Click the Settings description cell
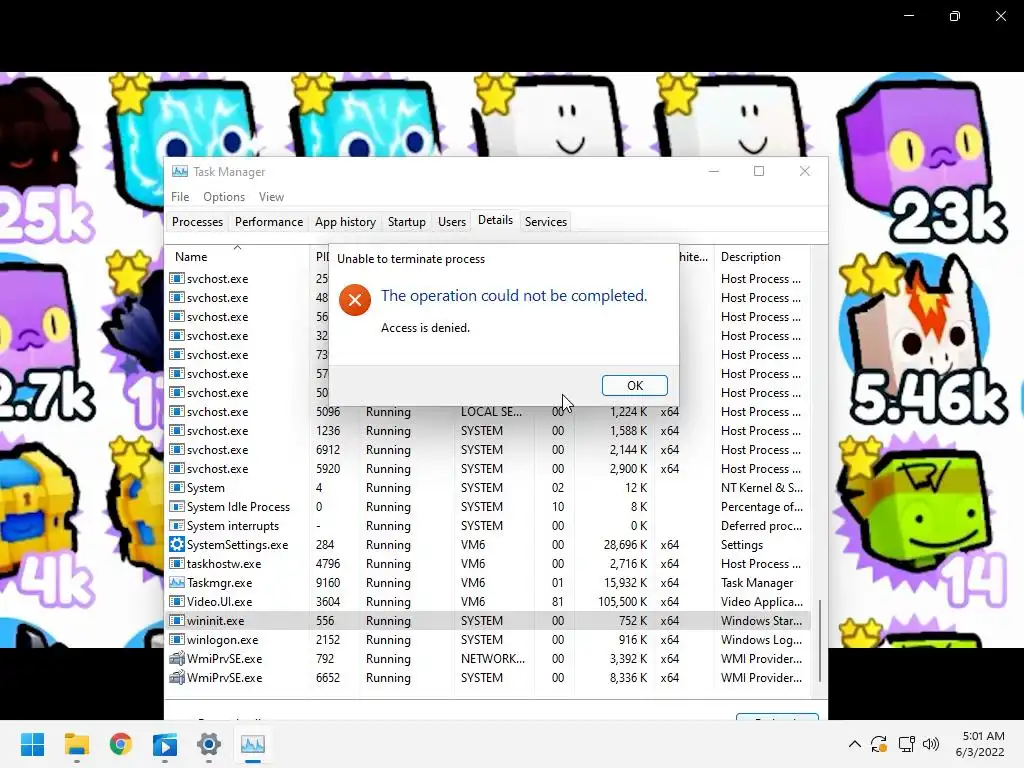 pyautogui.click(x=741, y=545)
